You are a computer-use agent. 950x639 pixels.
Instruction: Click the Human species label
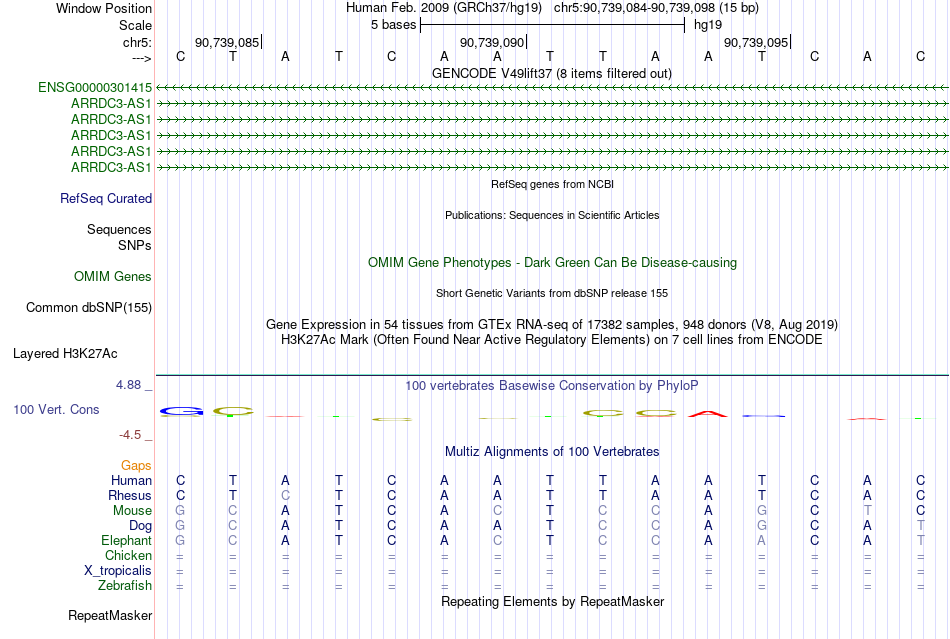coord(131,480)
